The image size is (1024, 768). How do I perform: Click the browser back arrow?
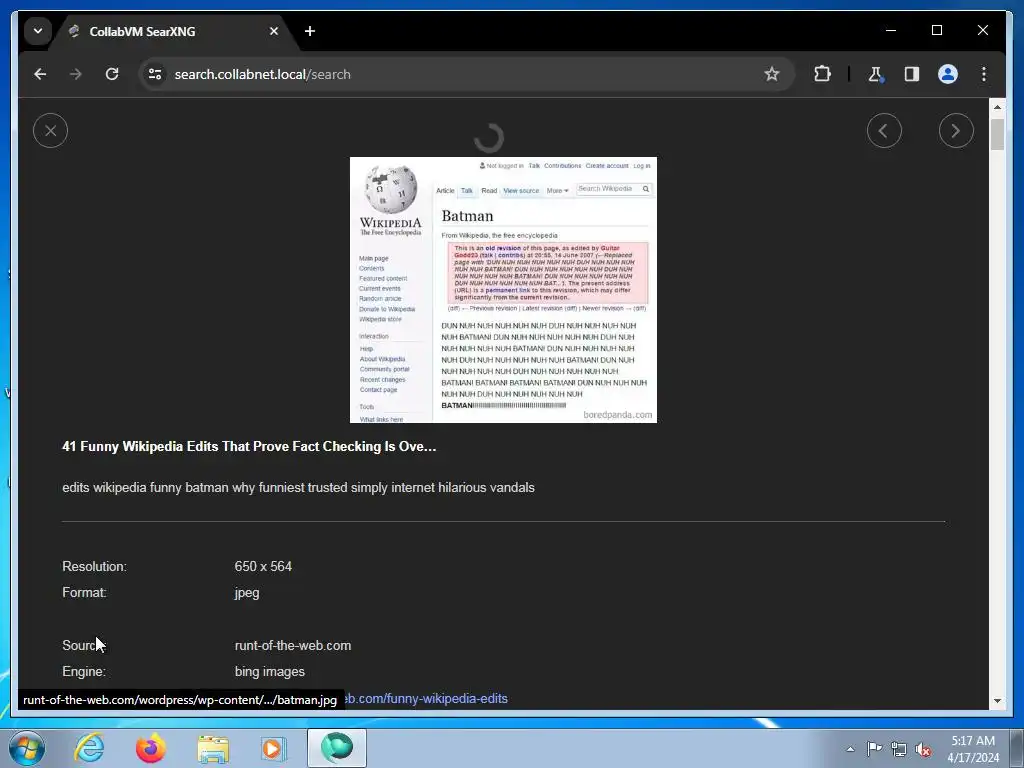(x=40, y=74)
